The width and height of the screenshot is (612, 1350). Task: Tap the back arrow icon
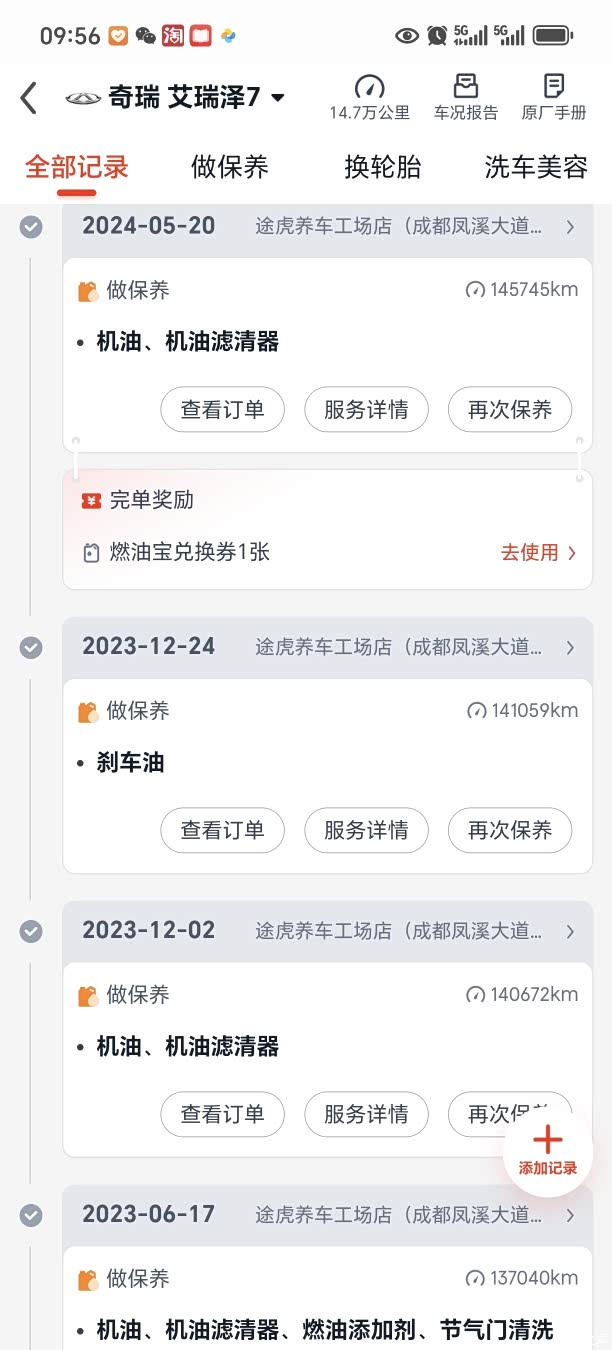pyautogui.click(x=28, y=98)
